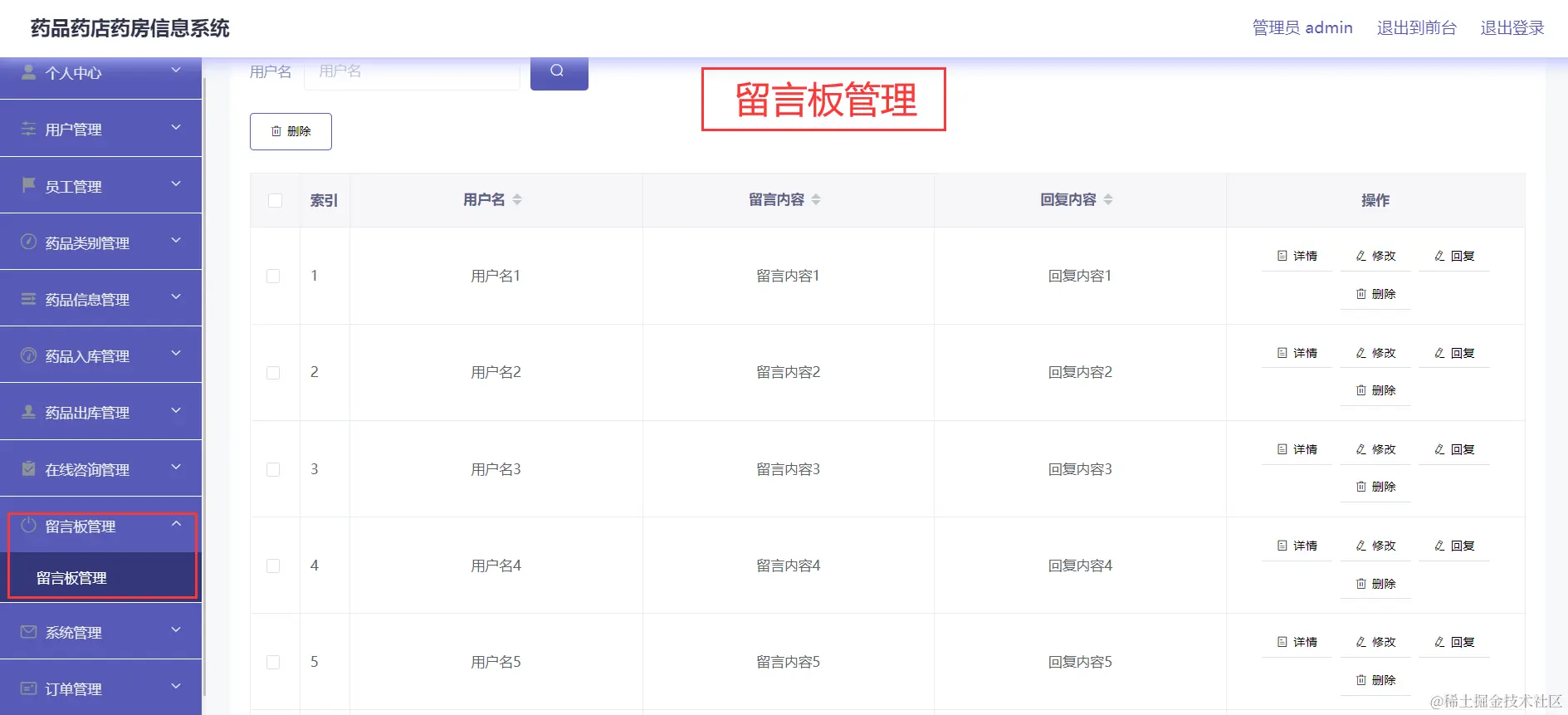Click the bulk 删除 button above table
The width and height of the screenshot is (1568, 715).
(291, 131)
